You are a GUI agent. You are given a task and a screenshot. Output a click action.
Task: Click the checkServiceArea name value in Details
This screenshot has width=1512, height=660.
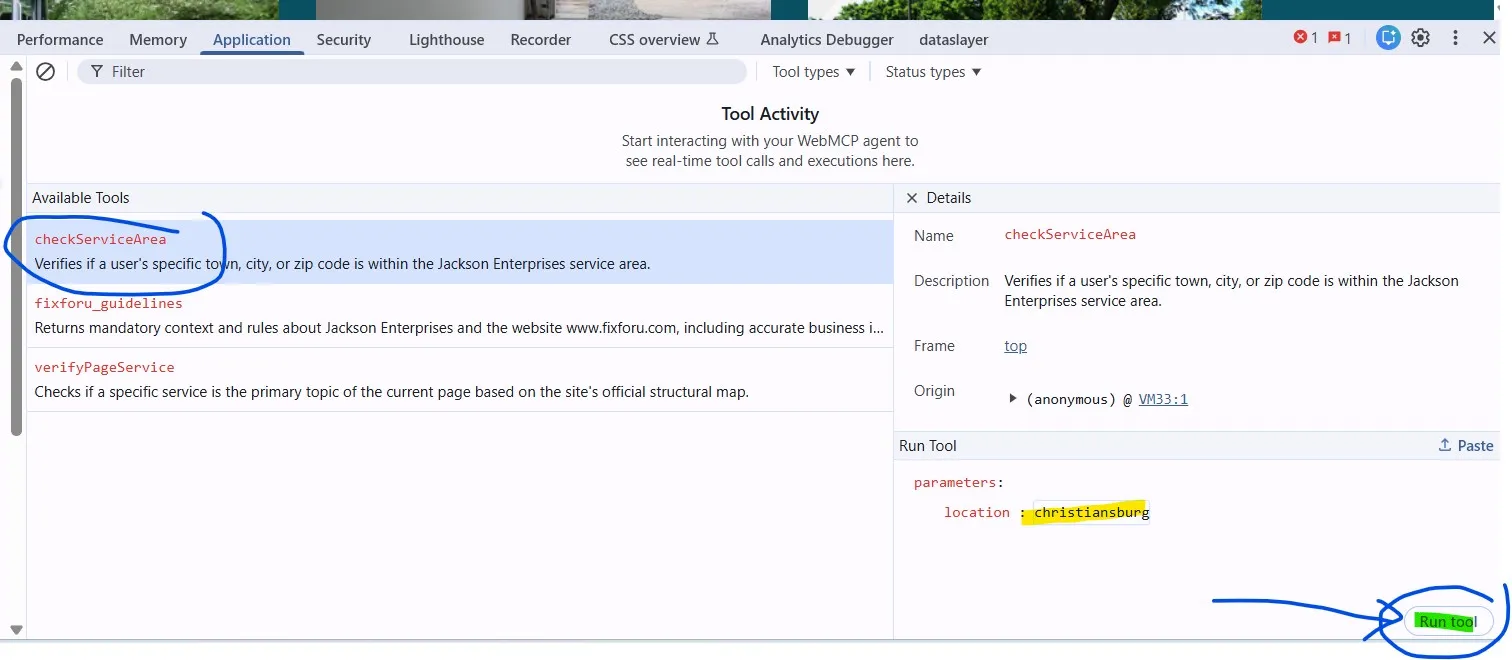[1070, 235]
